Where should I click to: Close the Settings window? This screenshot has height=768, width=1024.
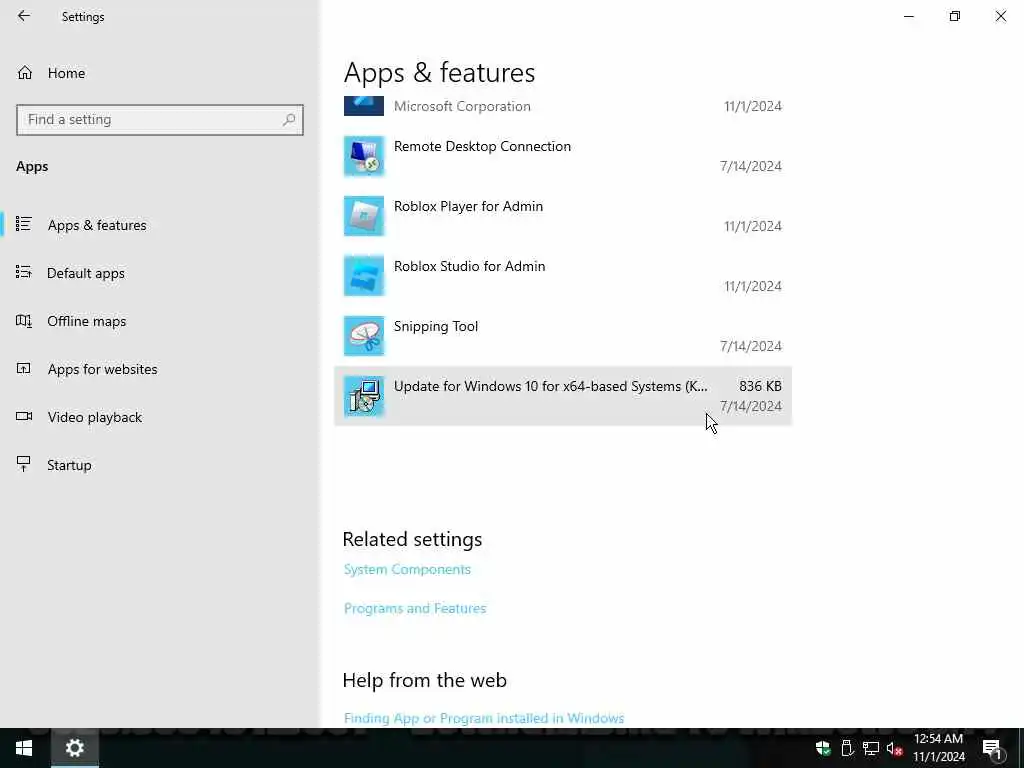point(1000,16)
